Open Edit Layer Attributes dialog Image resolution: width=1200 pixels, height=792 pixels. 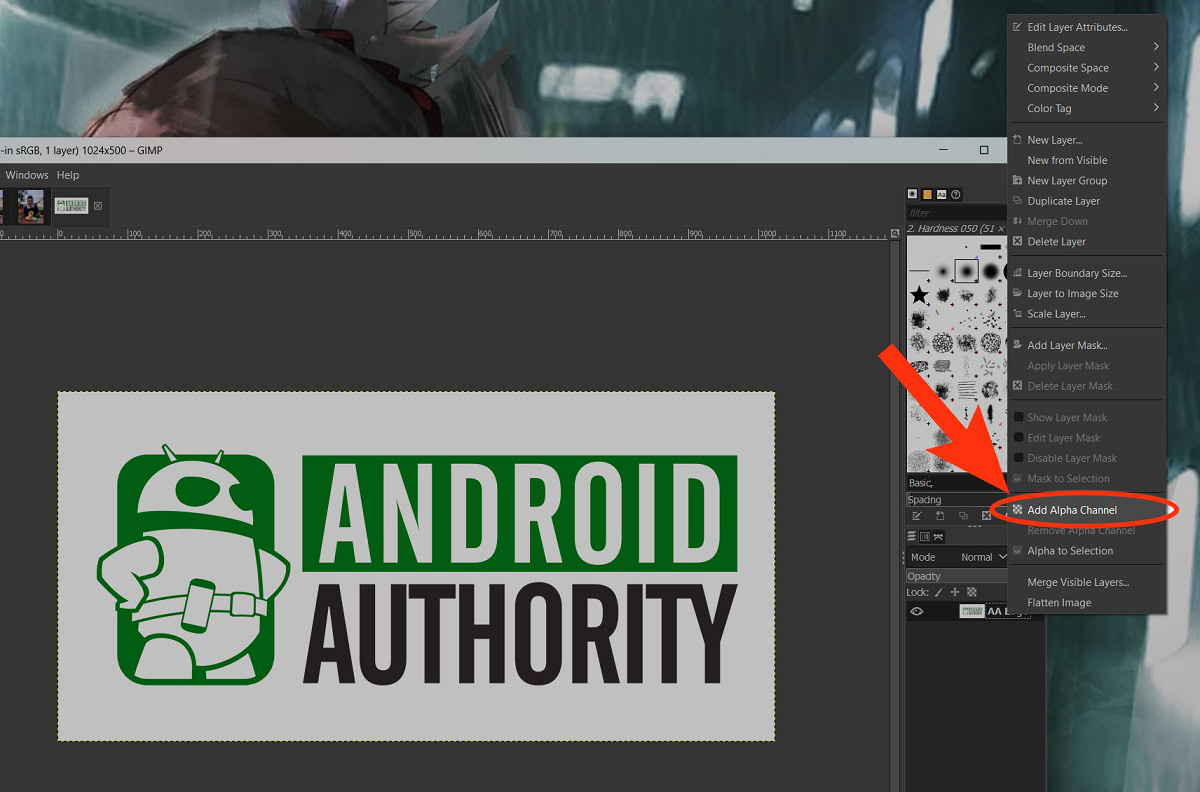coord(1076,27)
